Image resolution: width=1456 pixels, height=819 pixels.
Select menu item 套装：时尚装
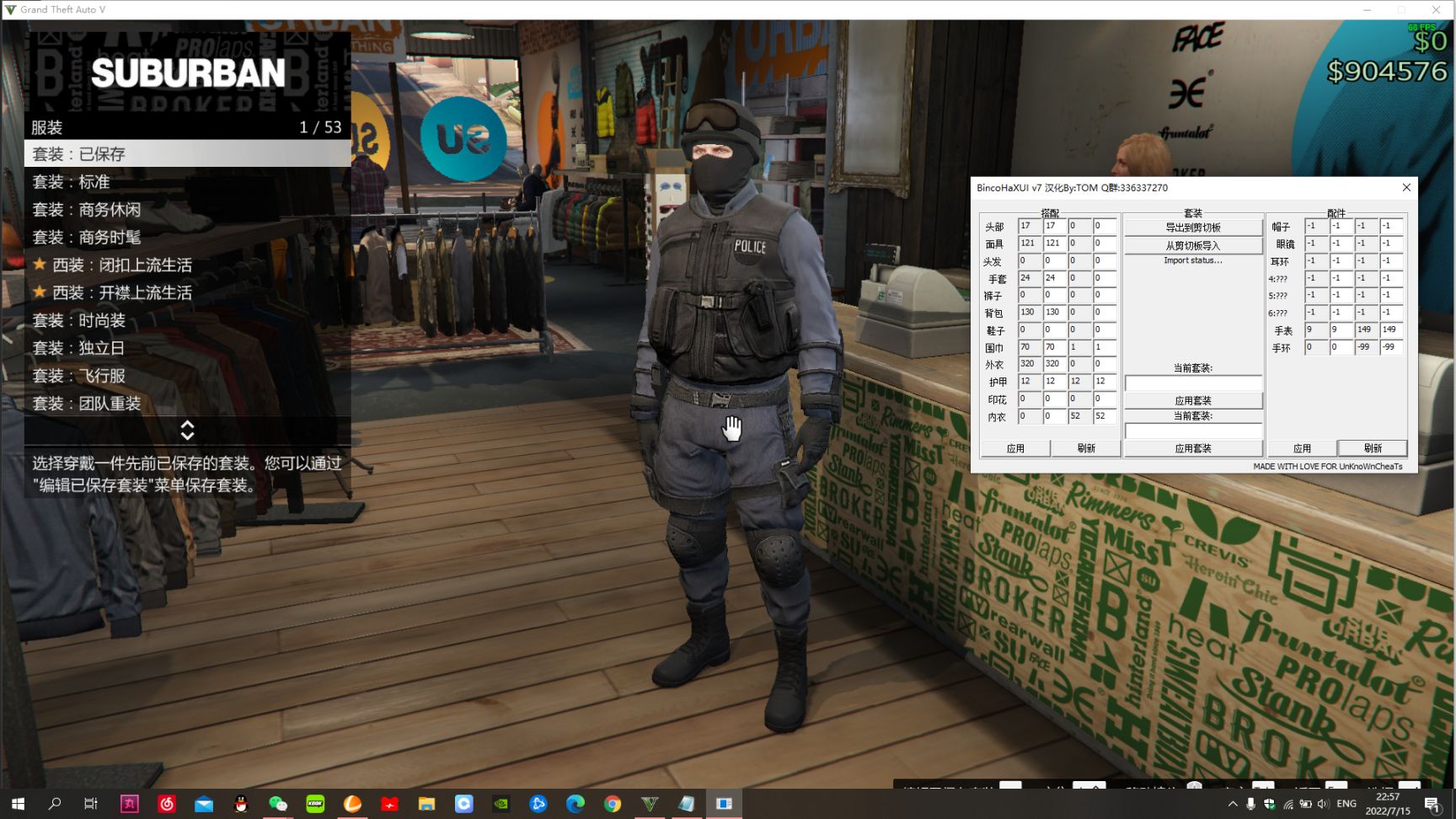coord(187,320)
